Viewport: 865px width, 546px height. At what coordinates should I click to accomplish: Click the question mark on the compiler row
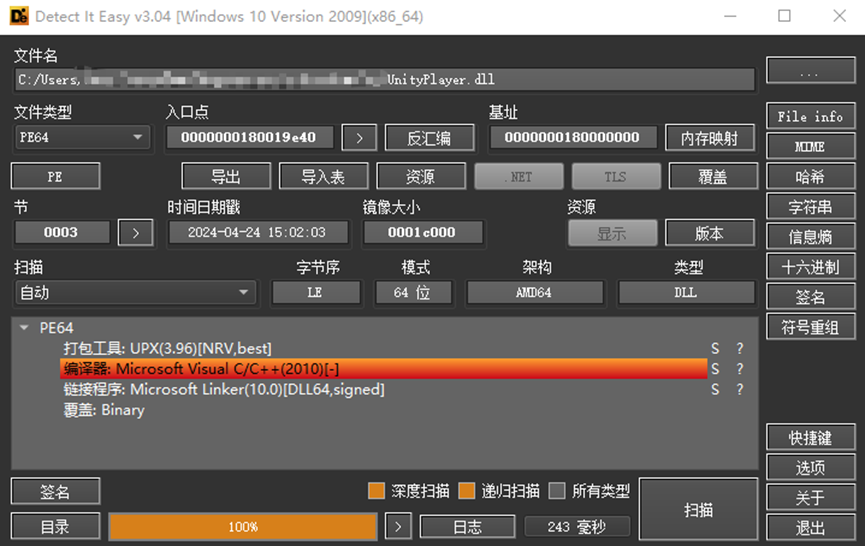click(740, 369)
